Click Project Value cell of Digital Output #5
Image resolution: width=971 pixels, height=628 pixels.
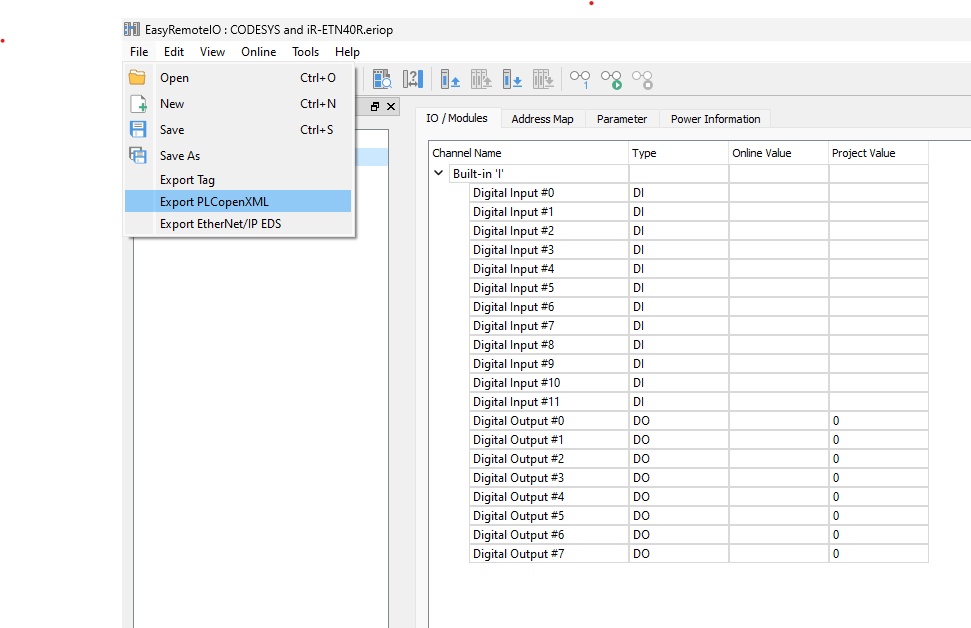(x=878, y=516)
